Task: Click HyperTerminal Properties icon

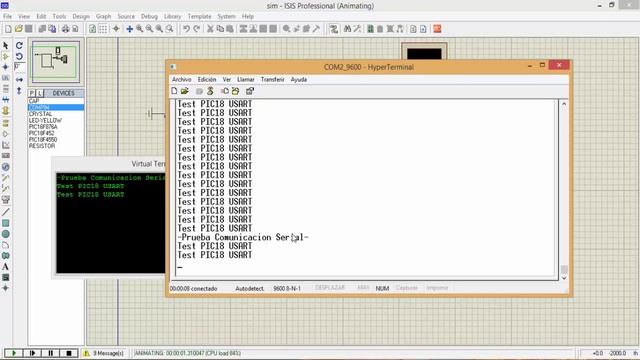Action: [250, 91]
